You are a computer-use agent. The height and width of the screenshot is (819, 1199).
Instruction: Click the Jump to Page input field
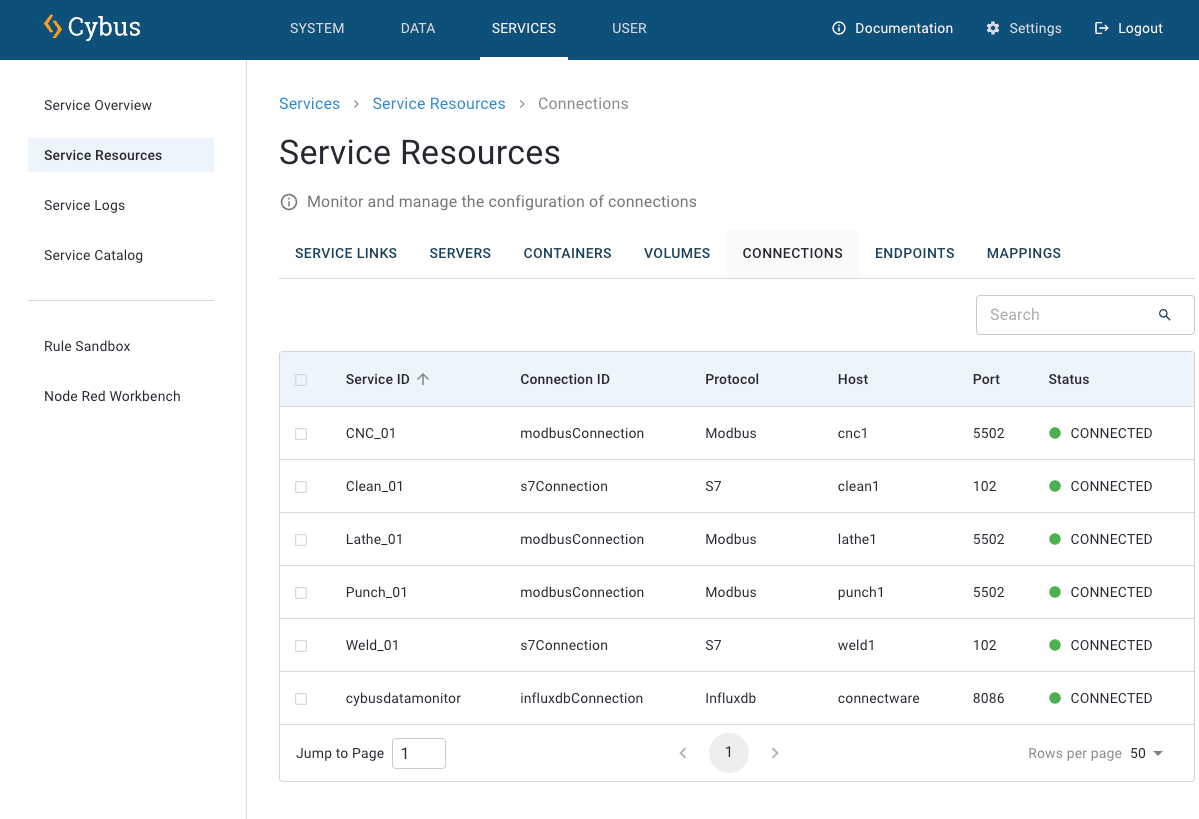click(418, 753)
